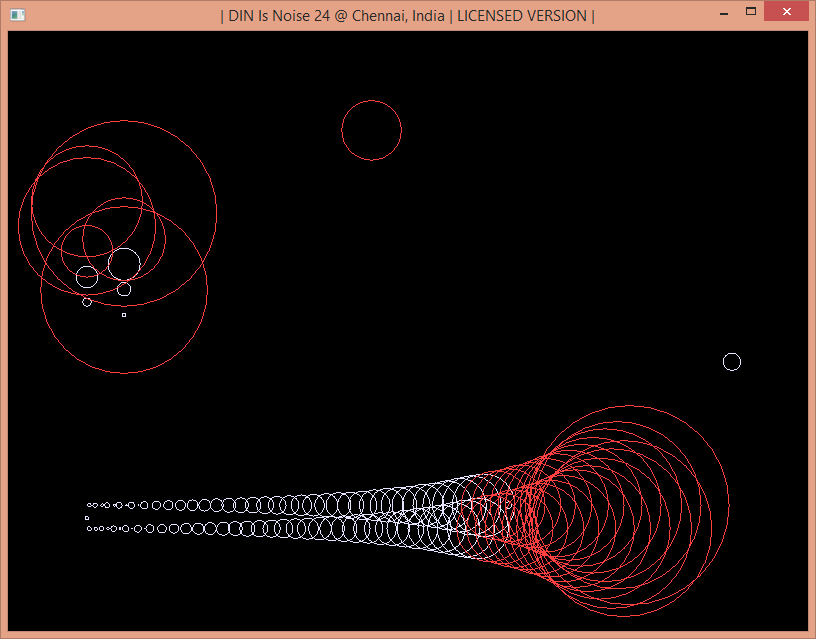Click outline of largest red circle at bottom right
The width and height of the screenshot is (816, 639).
[728, 505]
